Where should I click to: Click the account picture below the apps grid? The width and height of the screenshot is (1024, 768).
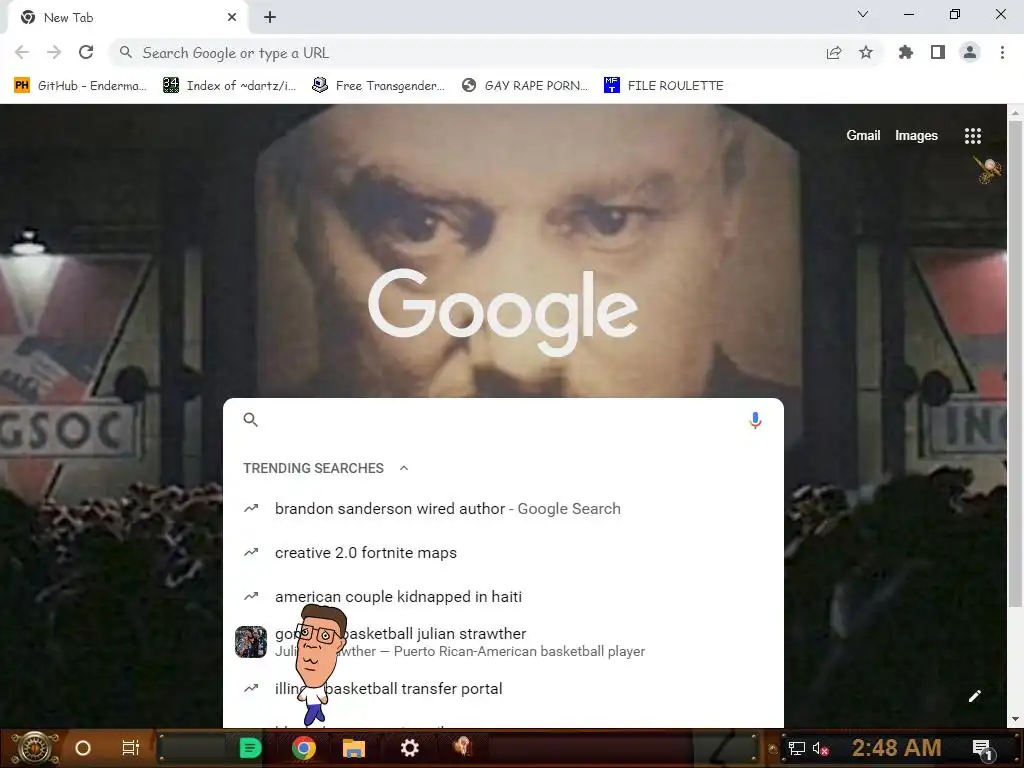pos(987,170)
